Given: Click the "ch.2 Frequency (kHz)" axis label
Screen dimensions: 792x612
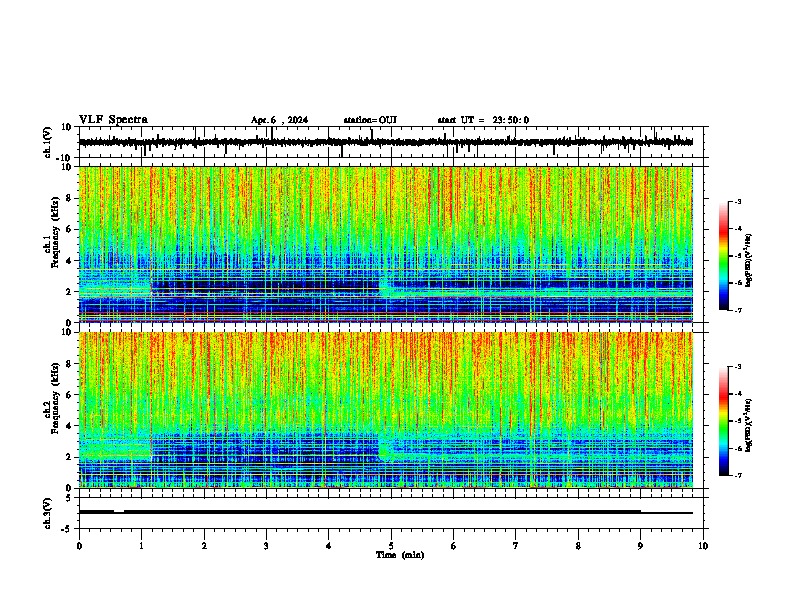Looking at the screenshot, I should [52, 398].
